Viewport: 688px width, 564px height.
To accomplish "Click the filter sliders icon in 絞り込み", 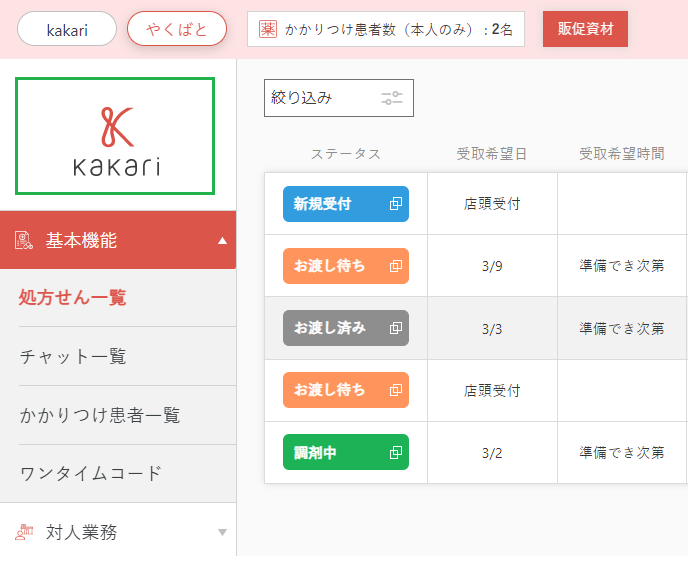I will [x=392, y=98].
